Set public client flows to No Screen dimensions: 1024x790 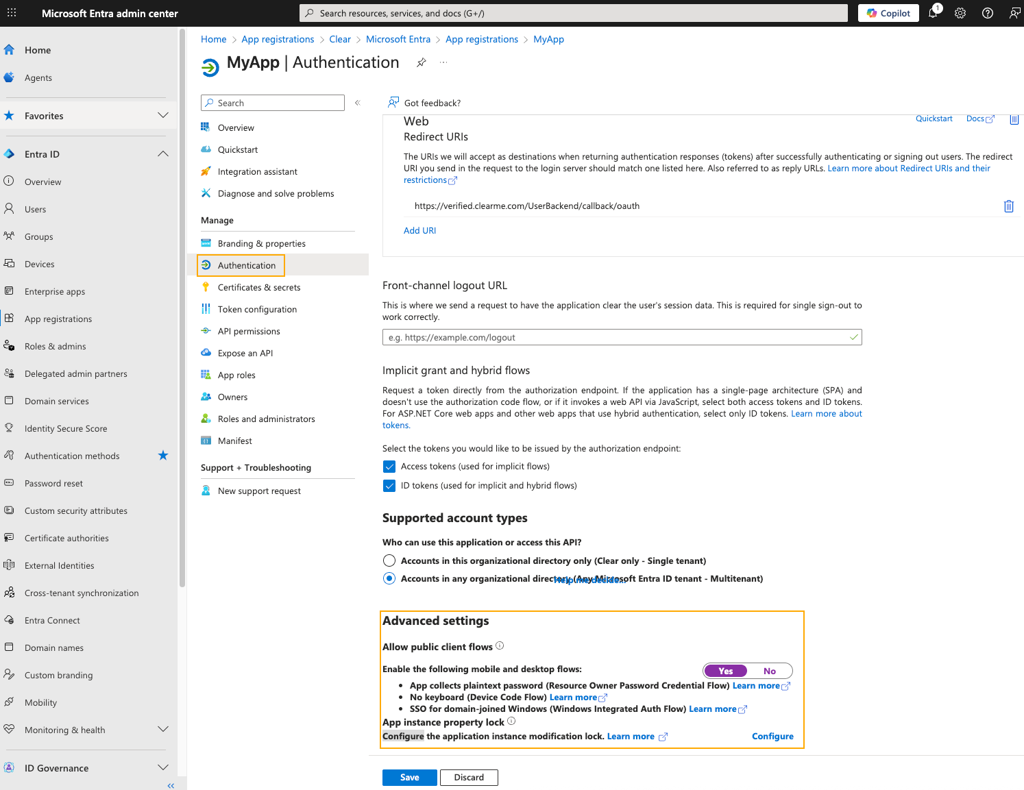coord(770,671)
